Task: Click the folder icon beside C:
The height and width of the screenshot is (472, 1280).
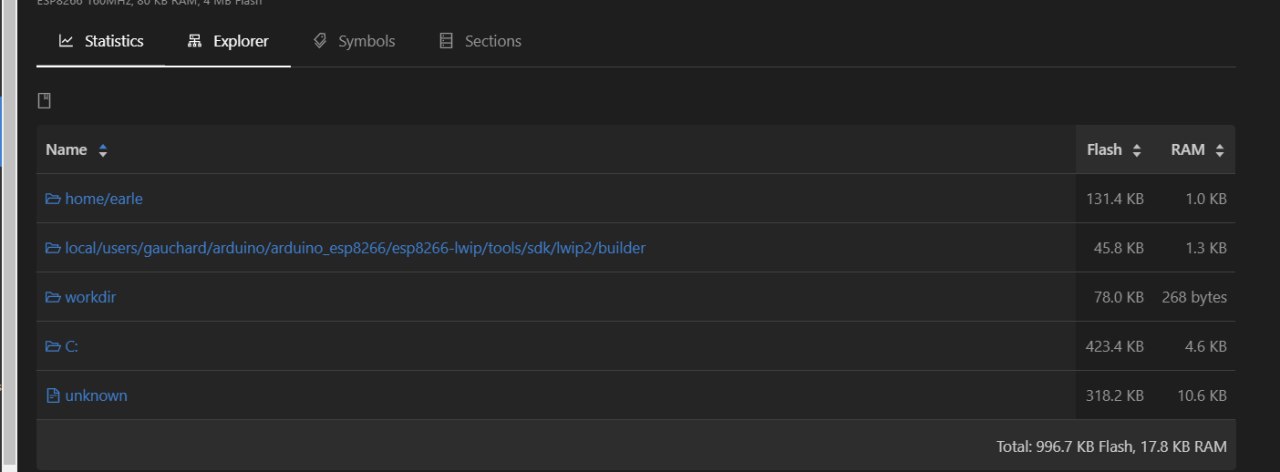Action: coord(53,346)
